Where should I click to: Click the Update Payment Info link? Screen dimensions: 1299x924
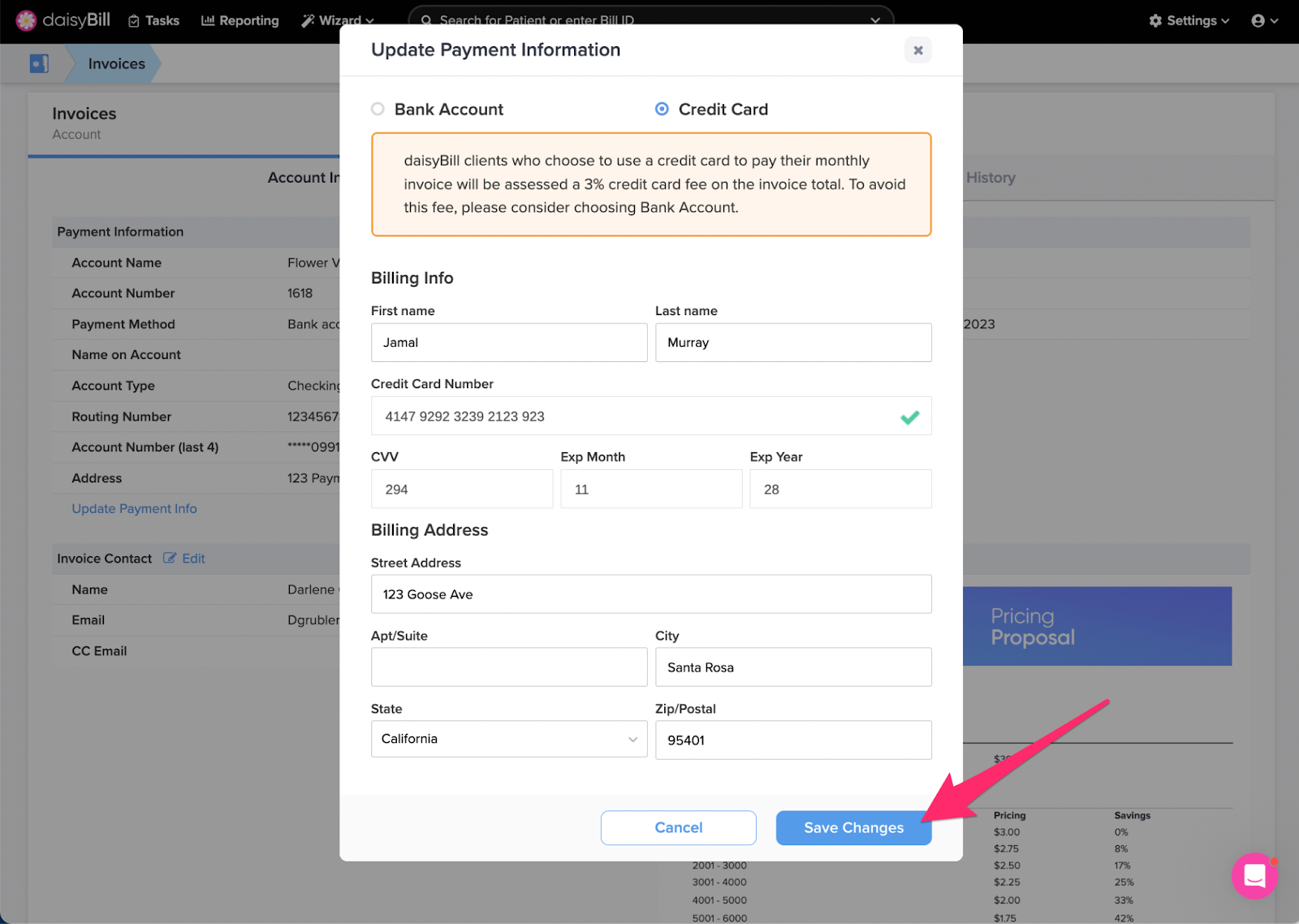[x=133, y=508]
